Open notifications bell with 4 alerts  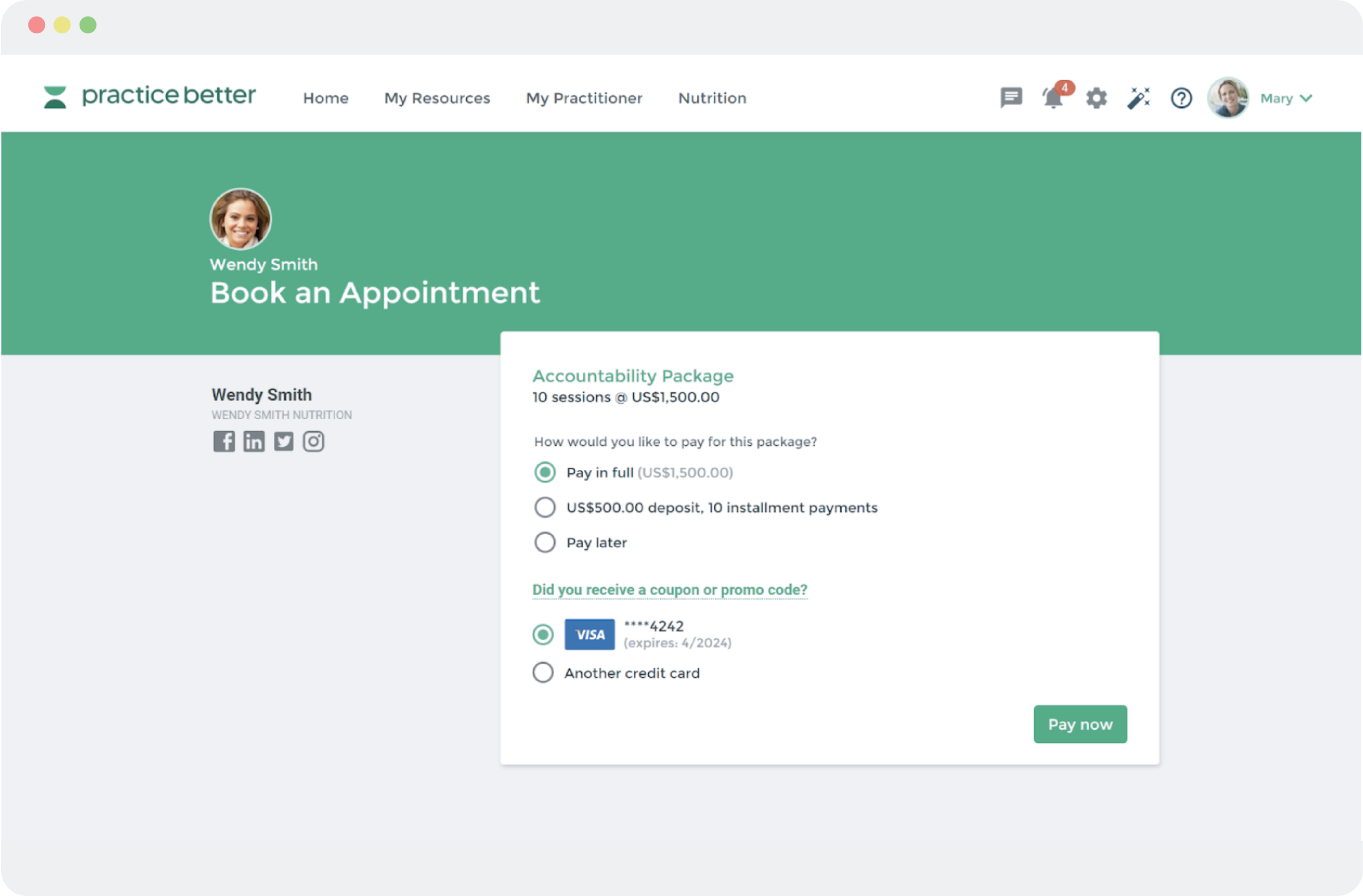(1053, 98)
